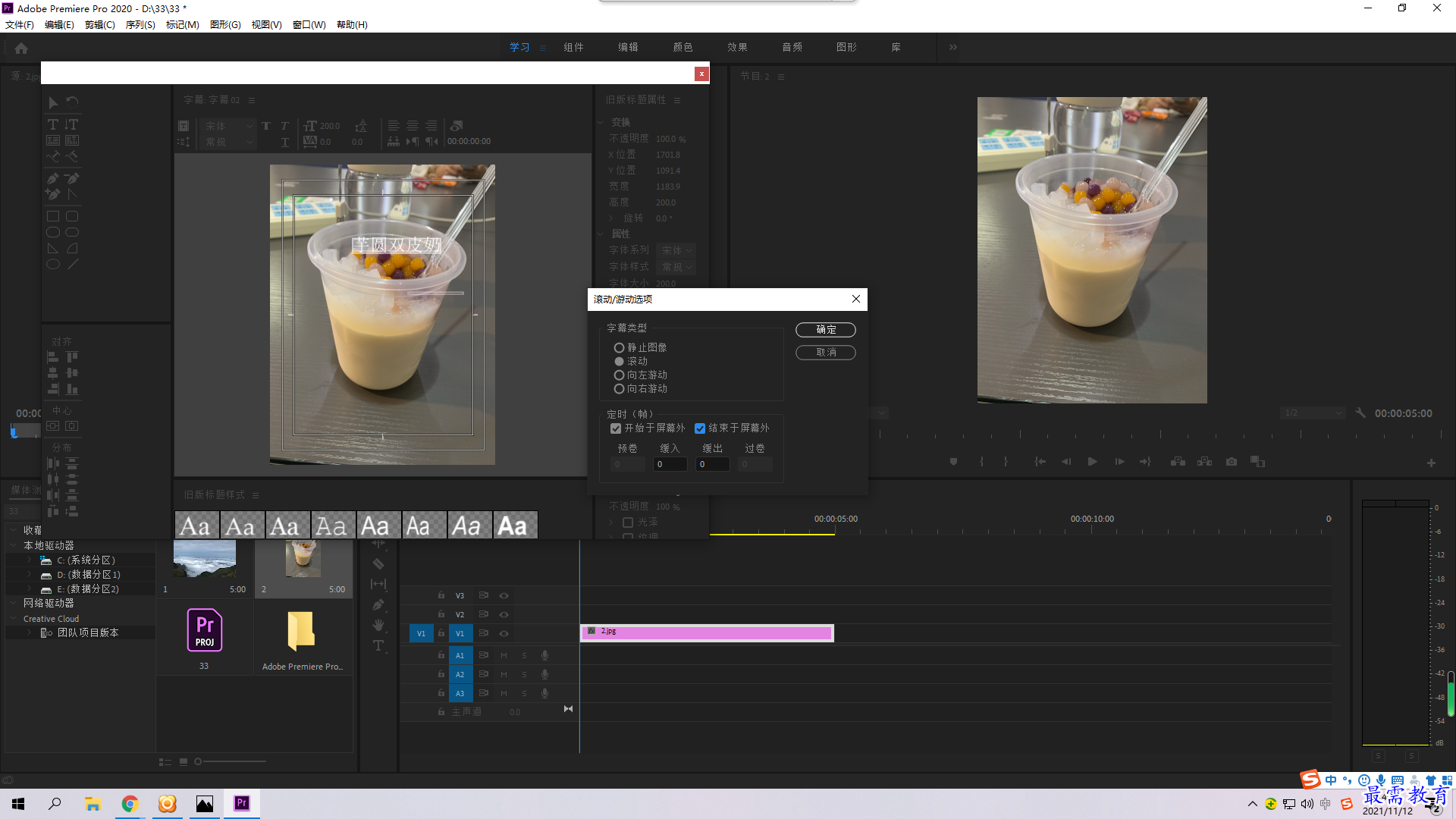Image resolution: width=1456 pixels, height=819 pixels.
Task: Align text left in title toolbar
Action: click(394, 126)
